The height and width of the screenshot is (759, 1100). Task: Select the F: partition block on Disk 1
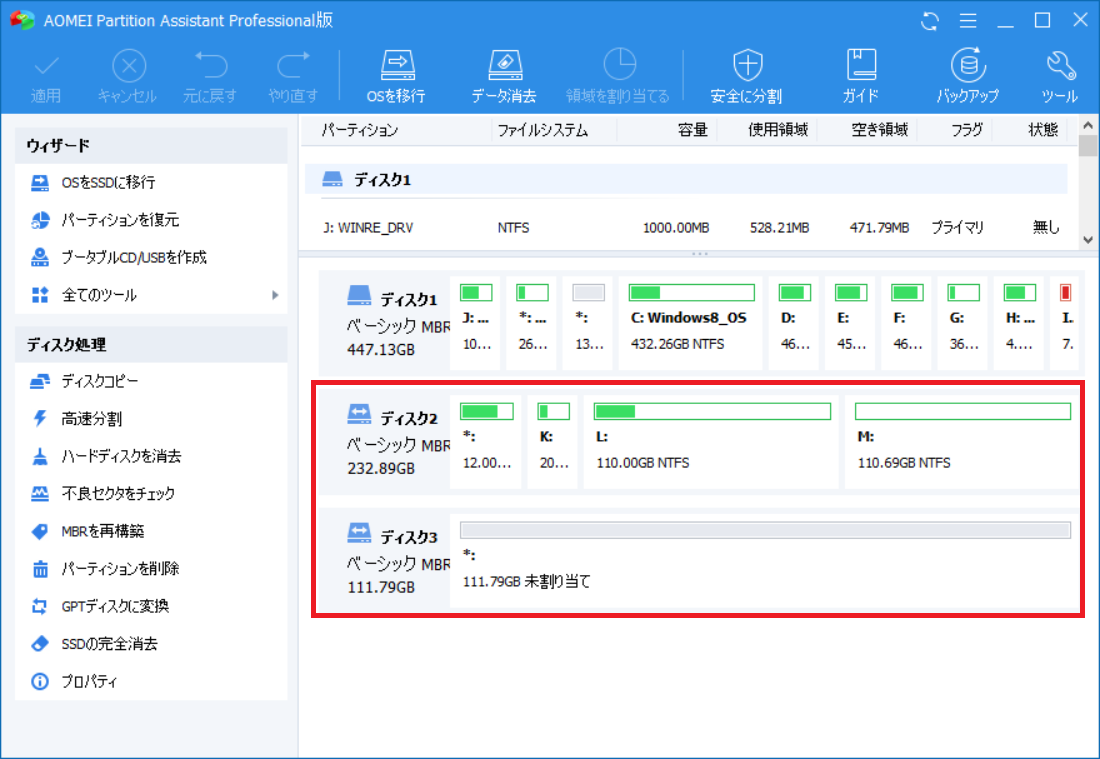906,323
